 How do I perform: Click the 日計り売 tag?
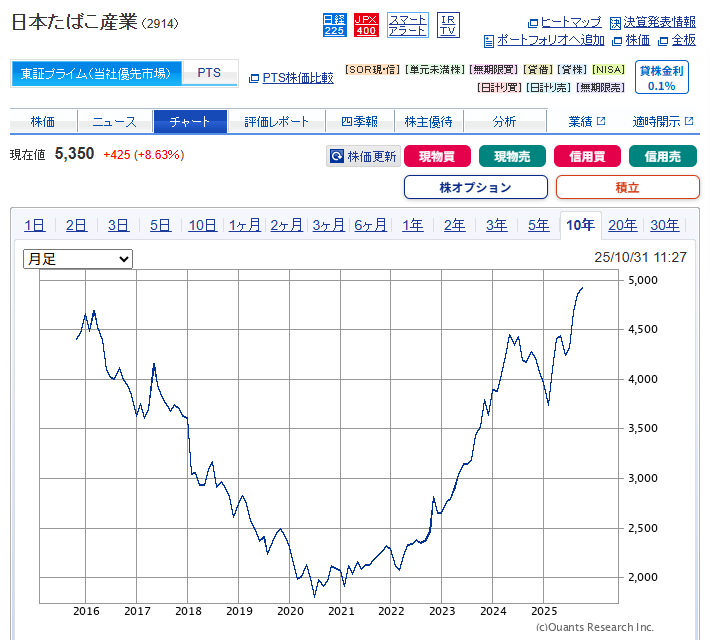[549, 87]
